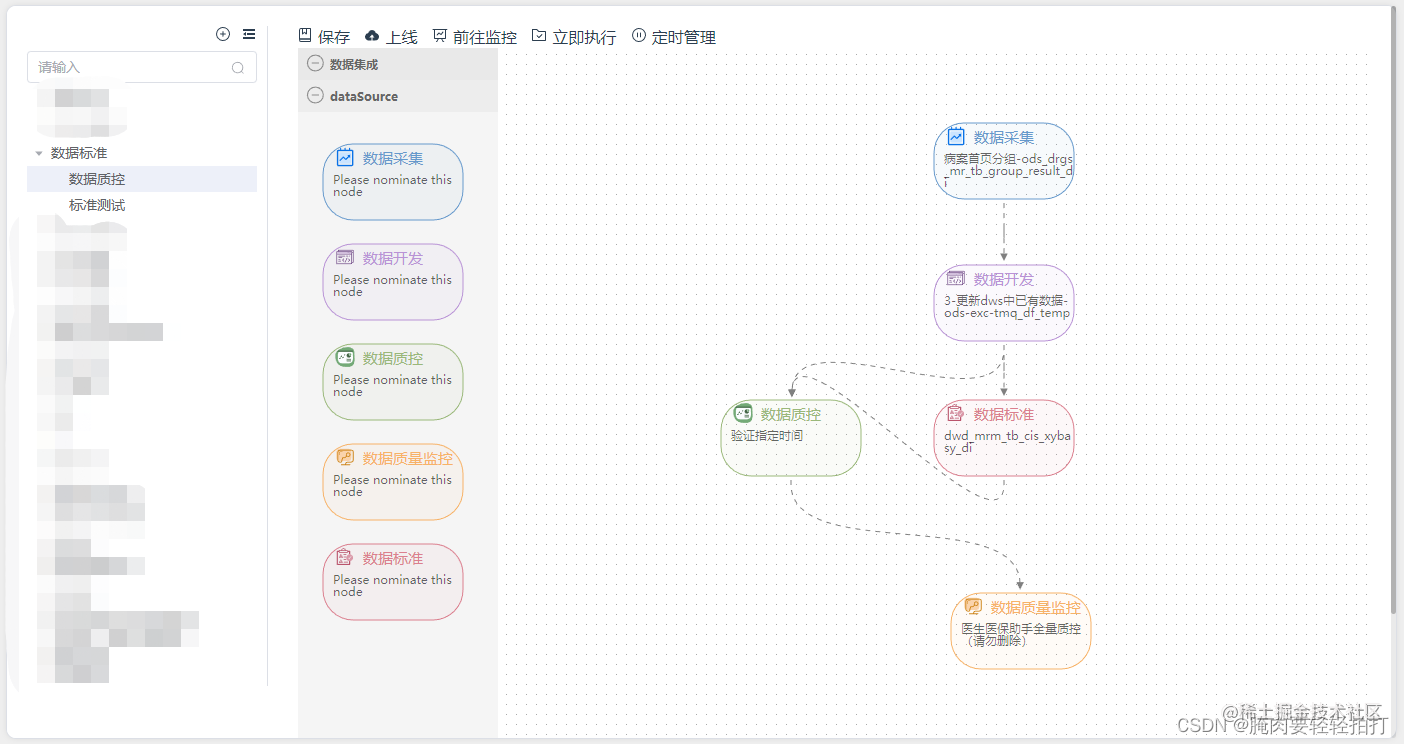Viewport: 1404px width, 744px height.
Task: Select canvas 数据标准 node dwd_mrm_tb_cis_xybasy_di
Action: point(1004,438)
